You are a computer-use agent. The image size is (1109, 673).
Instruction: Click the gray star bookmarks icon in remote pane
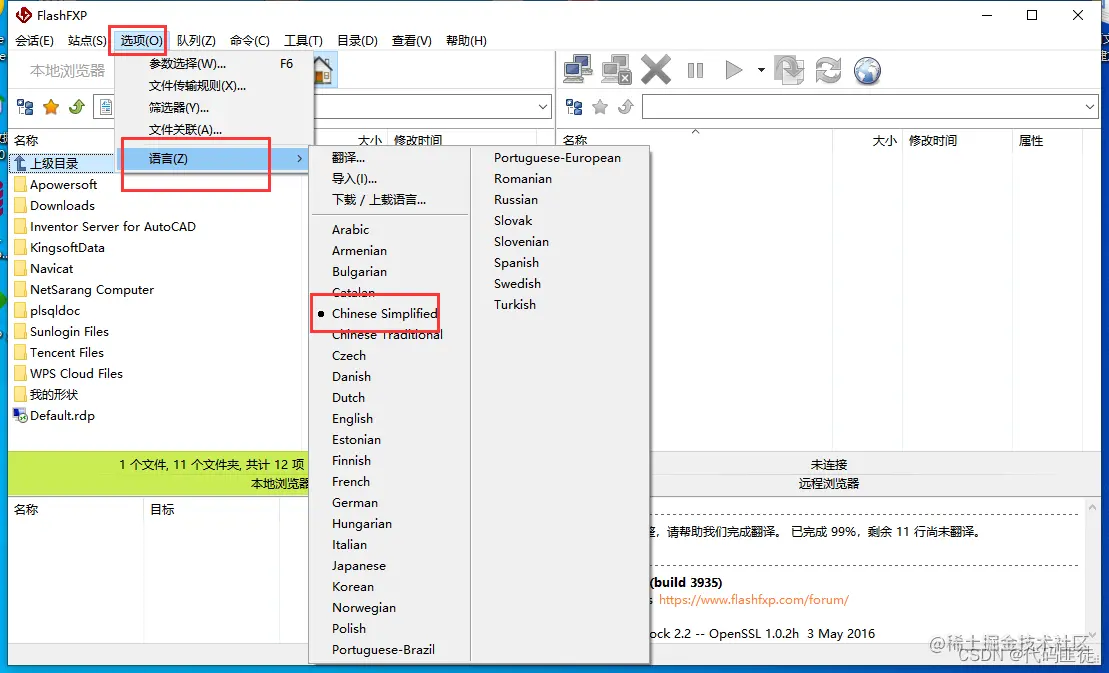pos(600,107)
